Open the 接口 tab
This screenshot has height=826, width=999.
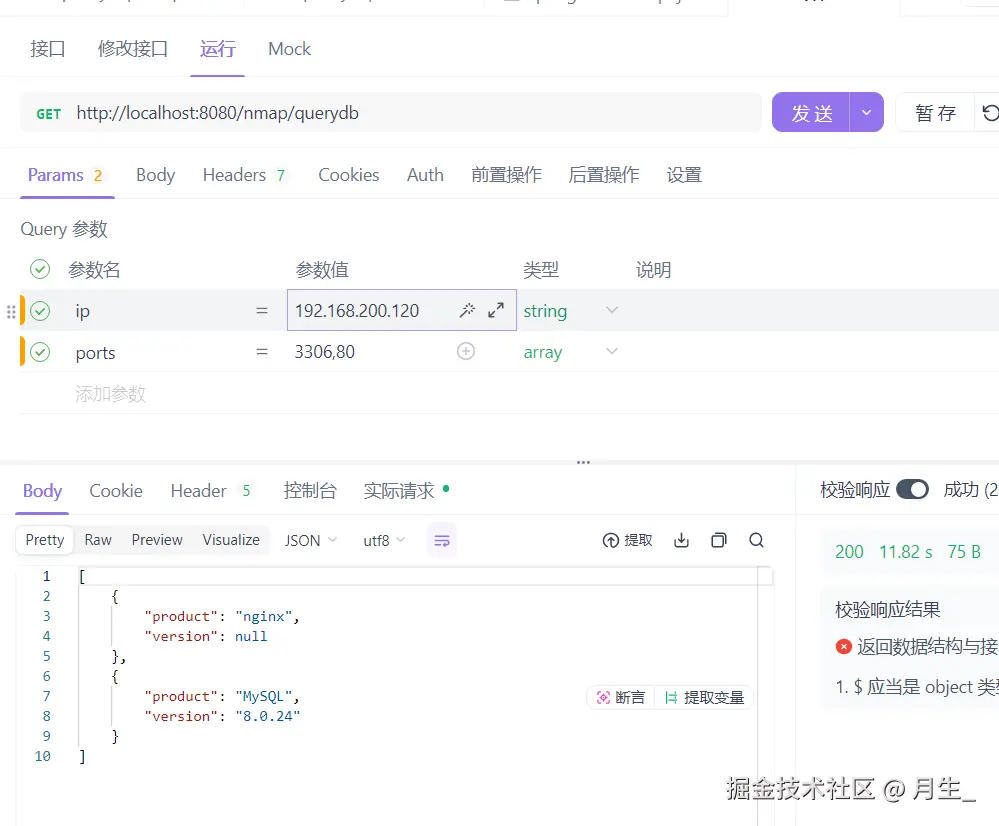(48, 49)
